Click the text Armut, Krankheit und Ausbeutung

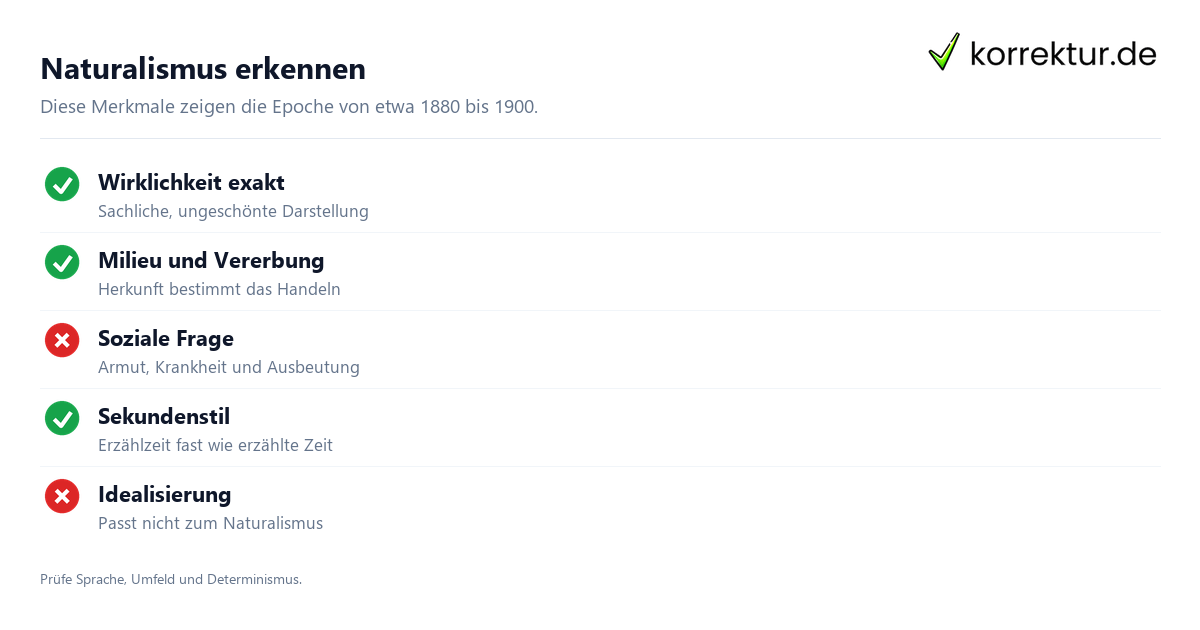click(x=229, y=367)
